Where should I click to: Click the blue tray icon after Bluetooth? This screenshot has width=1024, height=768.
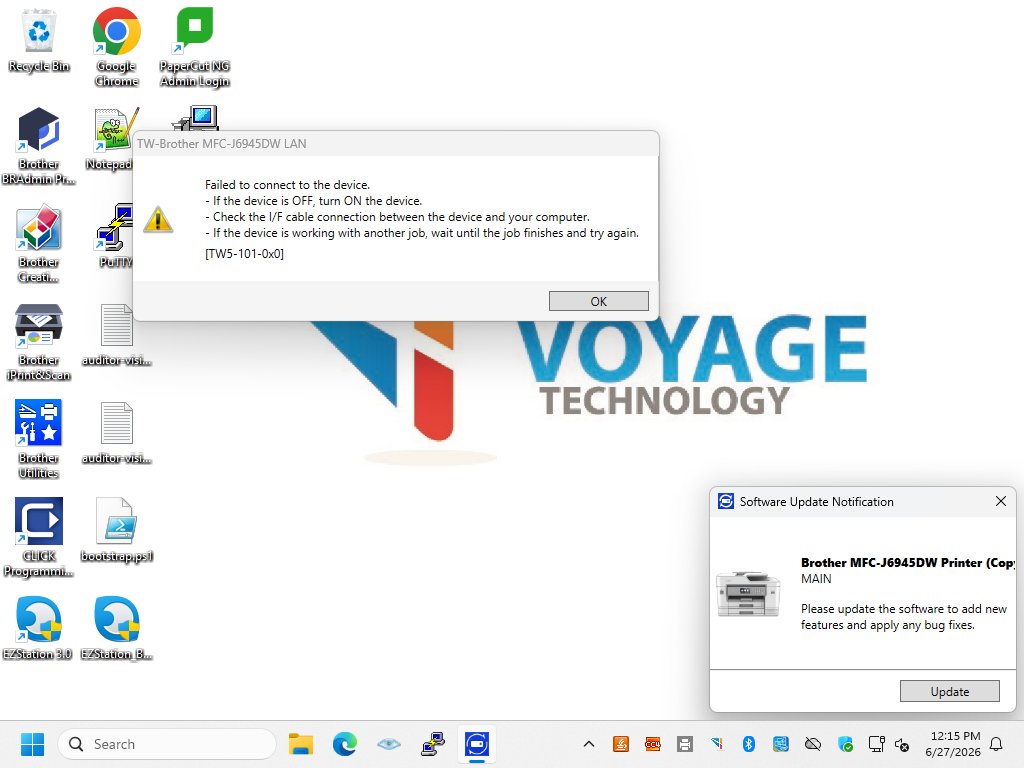pos(780,744)
